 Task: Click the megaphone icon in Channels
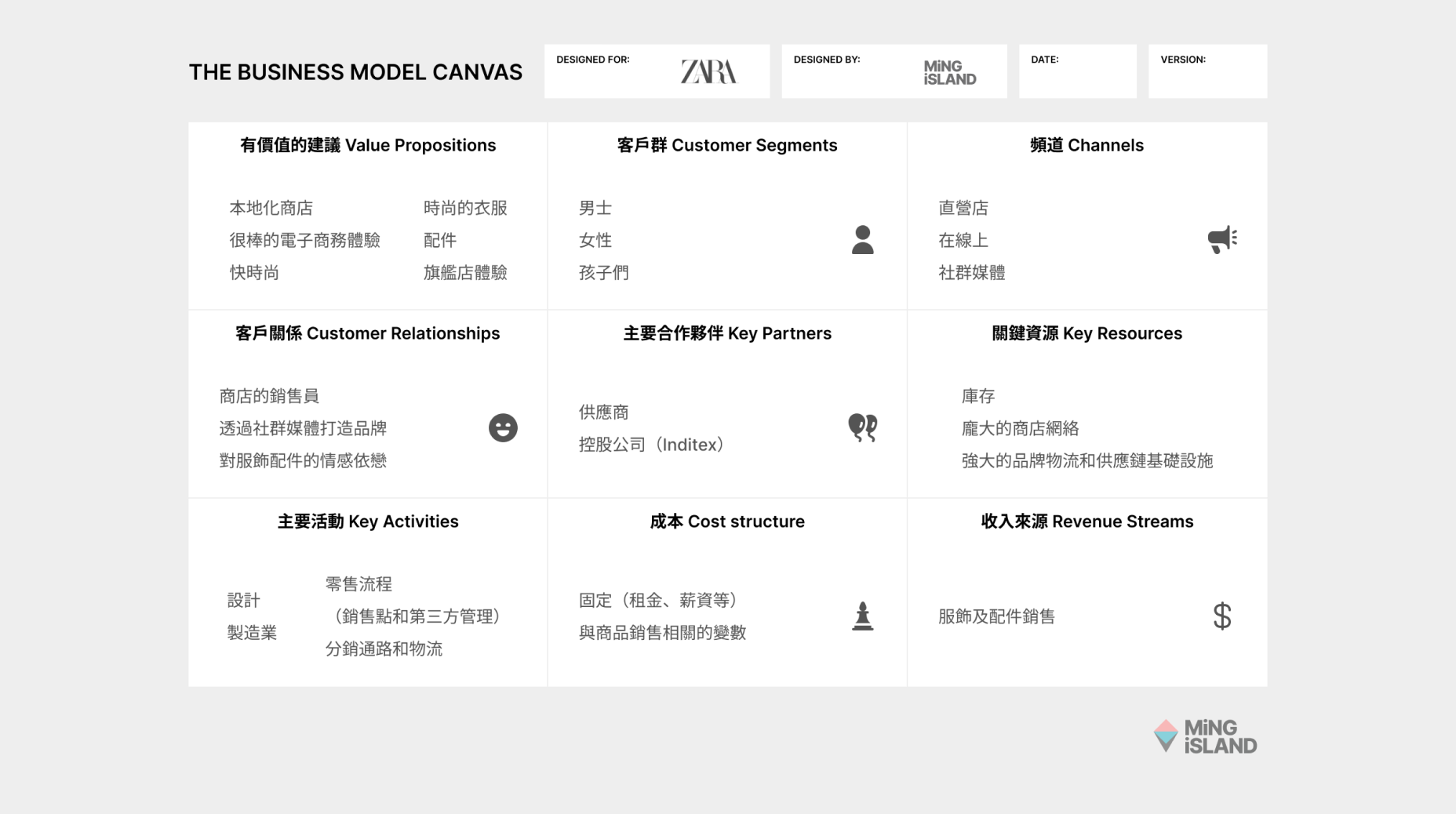point(1221,239)
